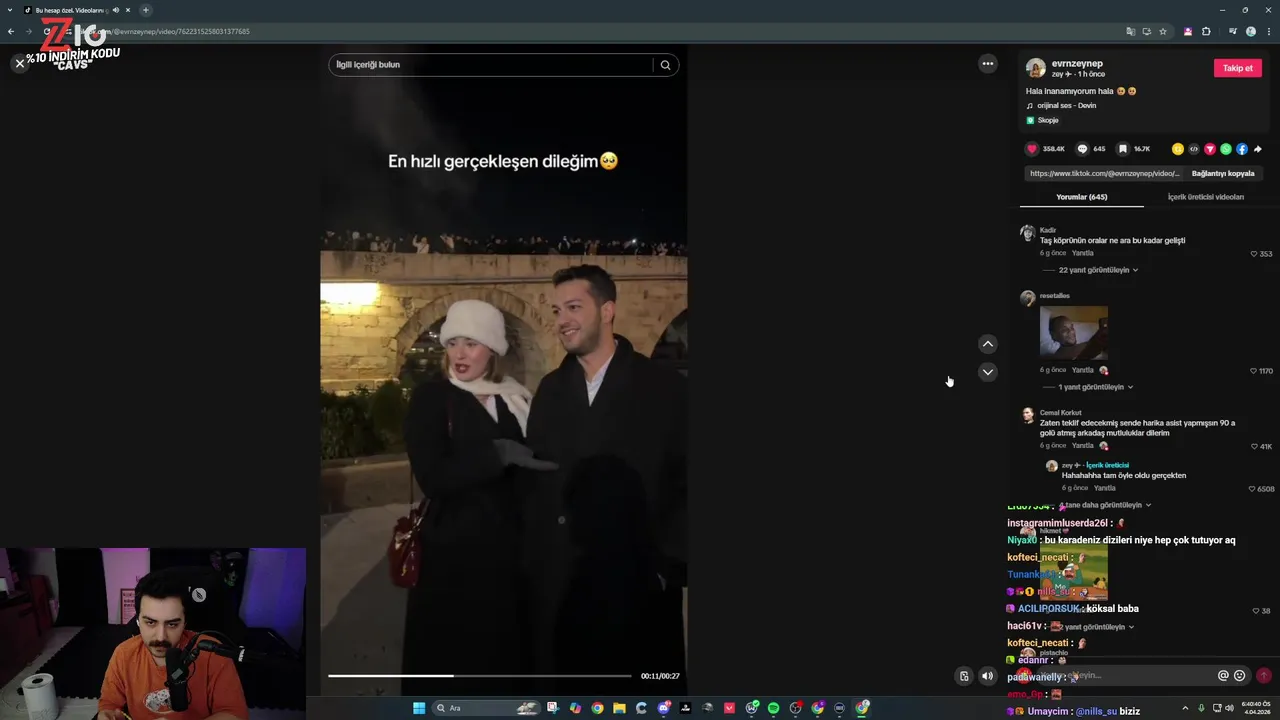Bookmark this page with the star icon

pyautogui.click(x=1163, y=31)
